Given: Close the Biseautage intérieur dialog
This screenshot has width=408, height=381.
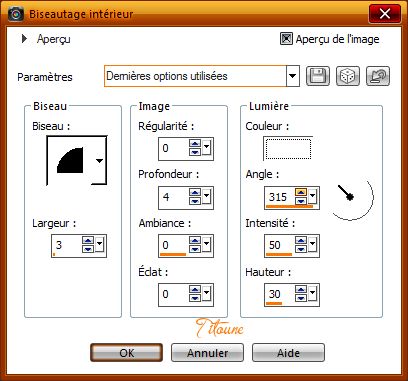Looking at the screenshot, I should pos(385,13).
